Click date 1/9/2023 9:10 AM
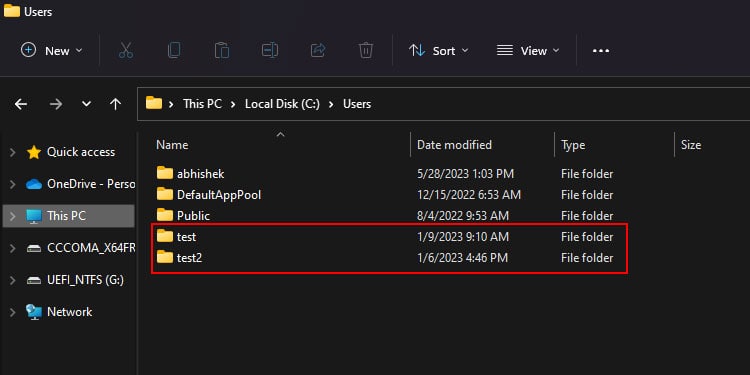Screen dimensions: 750x375 coord(463,237)
